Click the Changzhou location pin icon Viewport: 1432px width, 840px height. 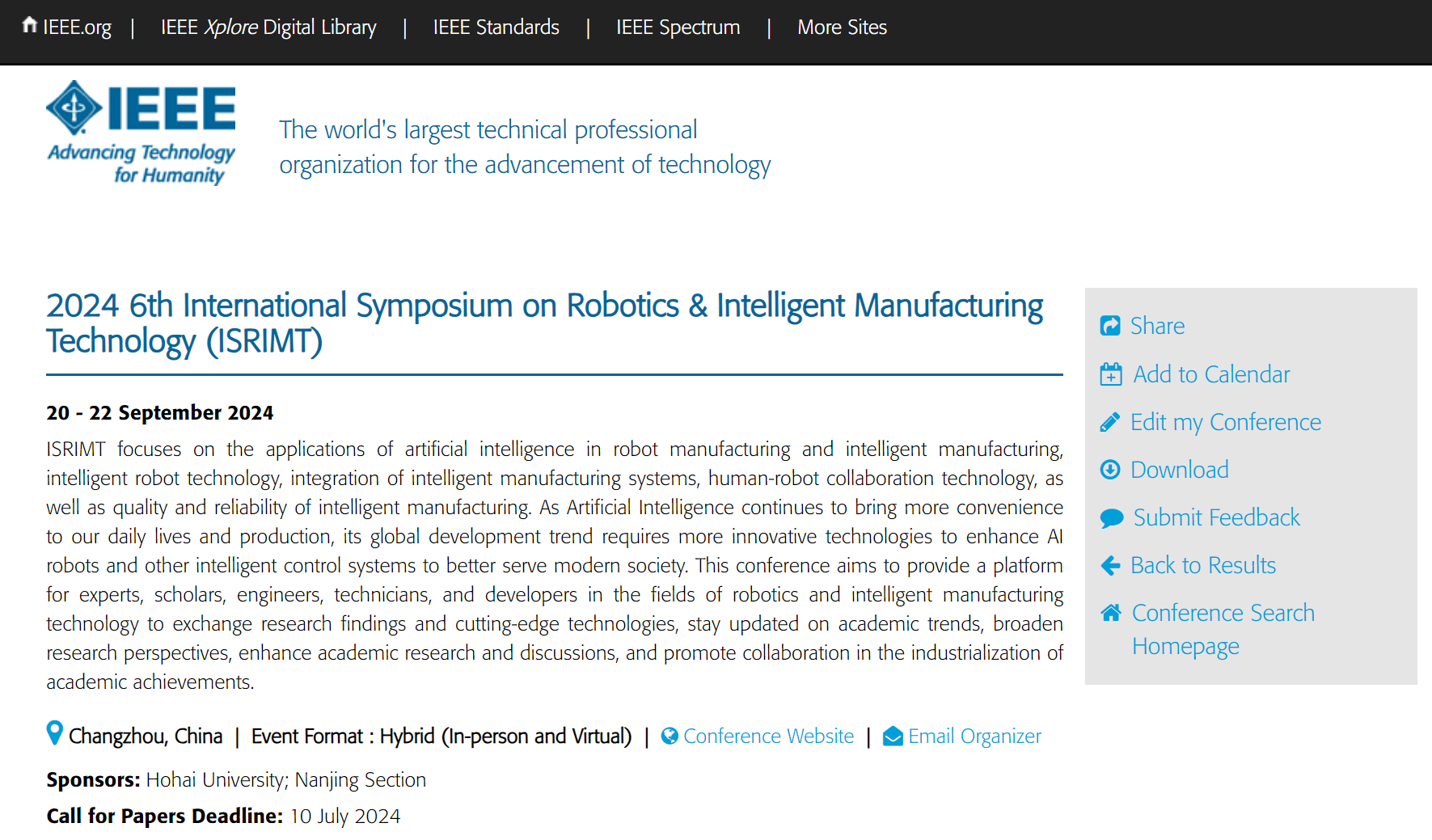[x=54, y=733]
